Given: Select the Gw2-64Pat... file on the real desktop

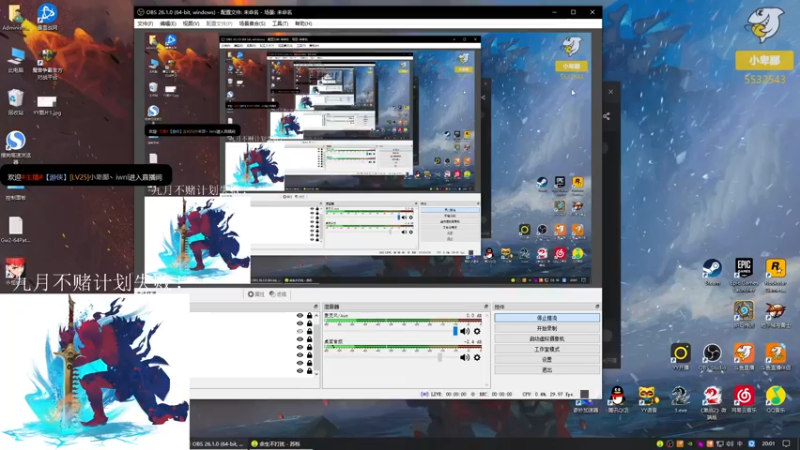Looking at the screenshot, I should click(15, 230).
